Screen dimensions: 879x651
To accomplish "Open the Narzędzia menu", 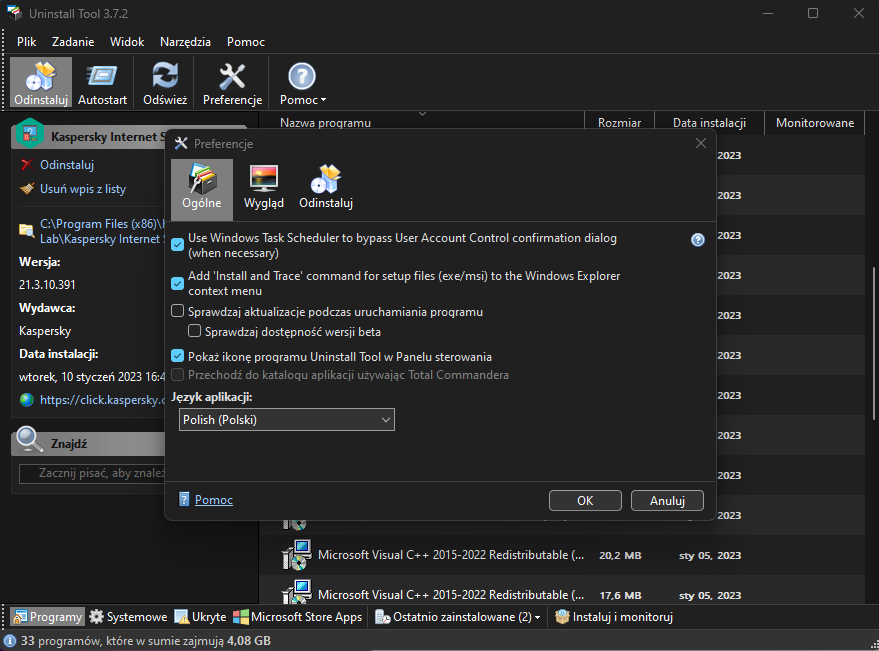I will [x=186, y=41].
